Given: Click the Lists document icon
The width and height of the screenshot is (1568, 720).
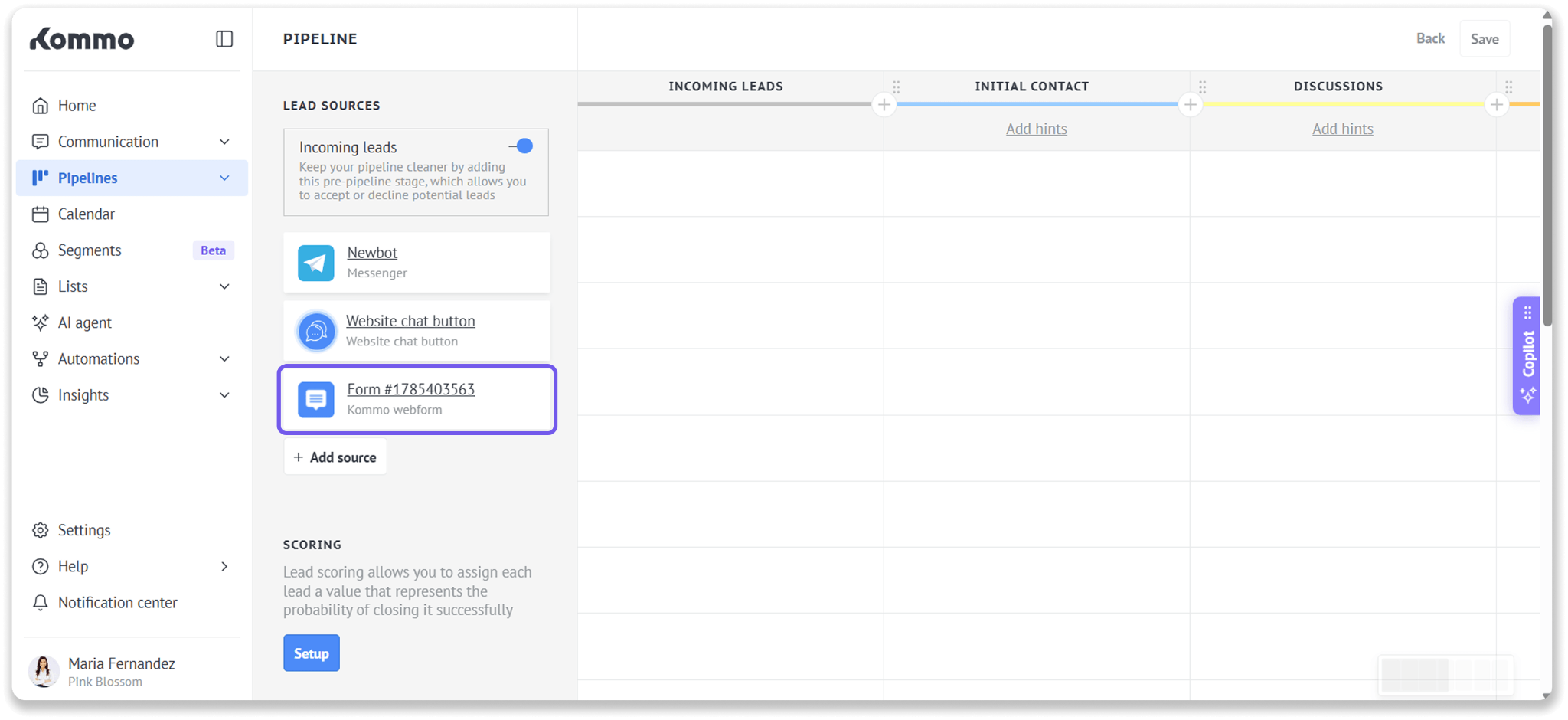Looking at the screenshot, I should [41, 286].
